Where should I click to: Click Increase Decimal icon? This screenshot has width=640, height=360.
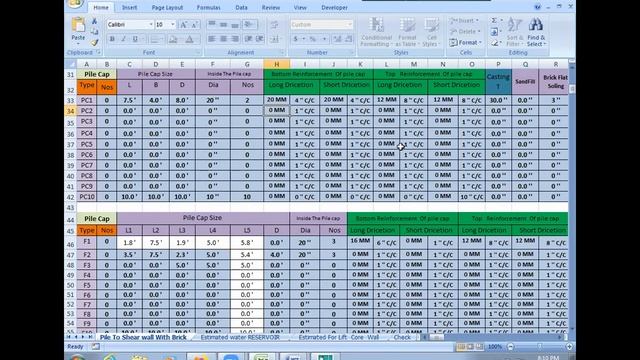click(338, 39)
